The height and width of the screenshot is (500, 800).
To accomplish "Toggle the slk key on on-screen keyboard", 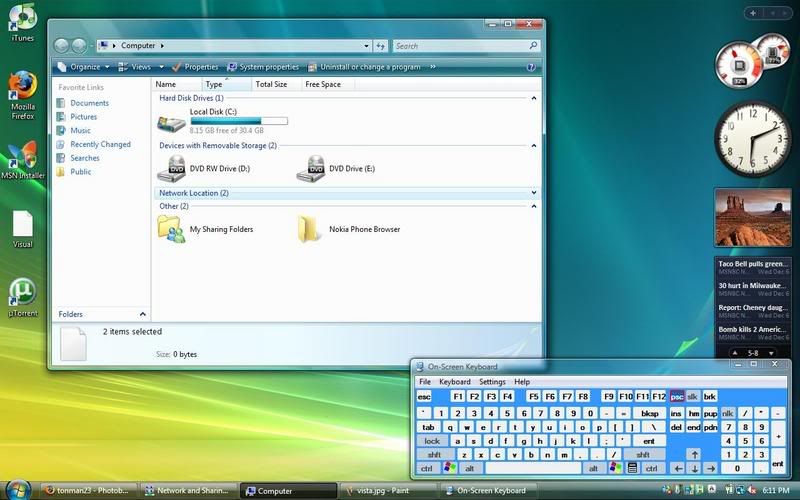I will [692, 396].
